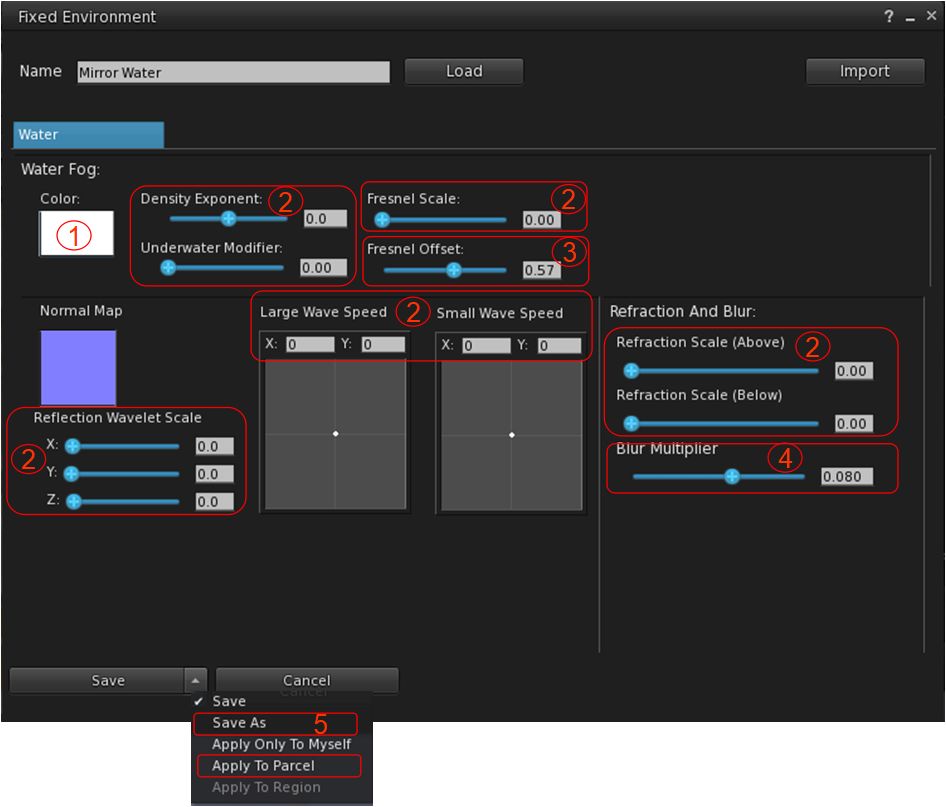Switch to the Water tab

tap(88, 135)
